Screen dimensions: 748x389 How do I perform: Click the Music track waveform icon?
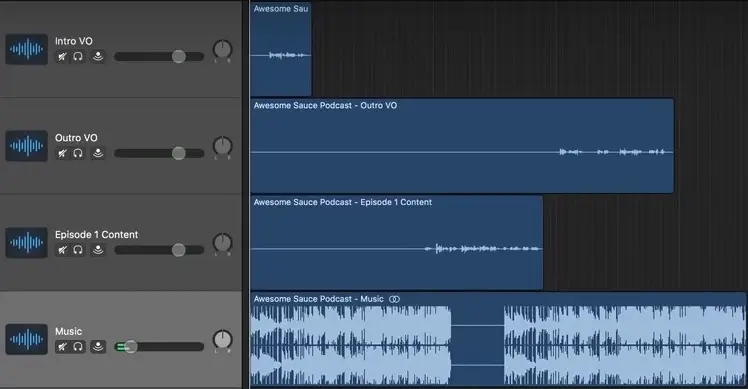pos(27,339)
